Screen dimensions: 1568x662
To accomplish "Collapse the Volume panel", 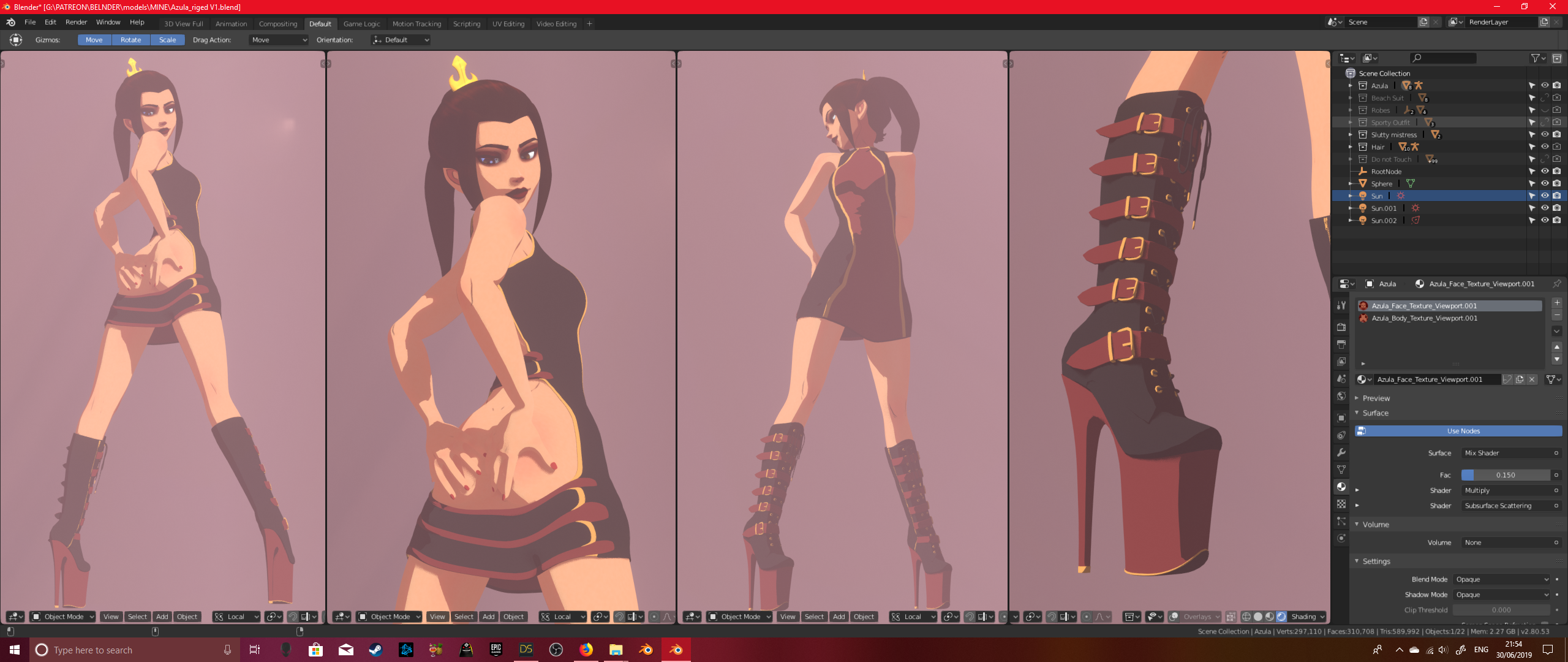I will [1357, 525].
